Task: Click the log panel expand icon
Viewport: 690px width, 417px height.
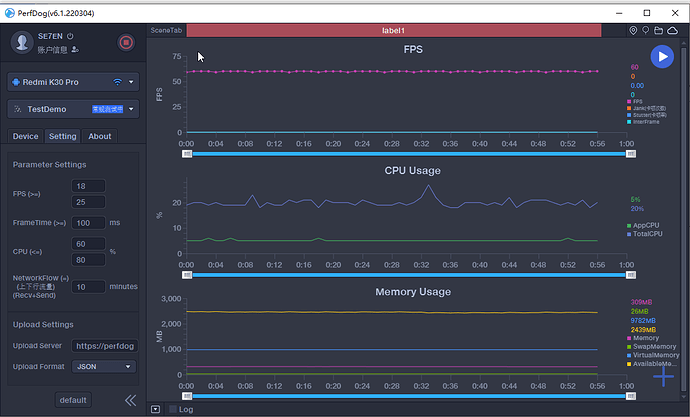Action: [155, 409]
